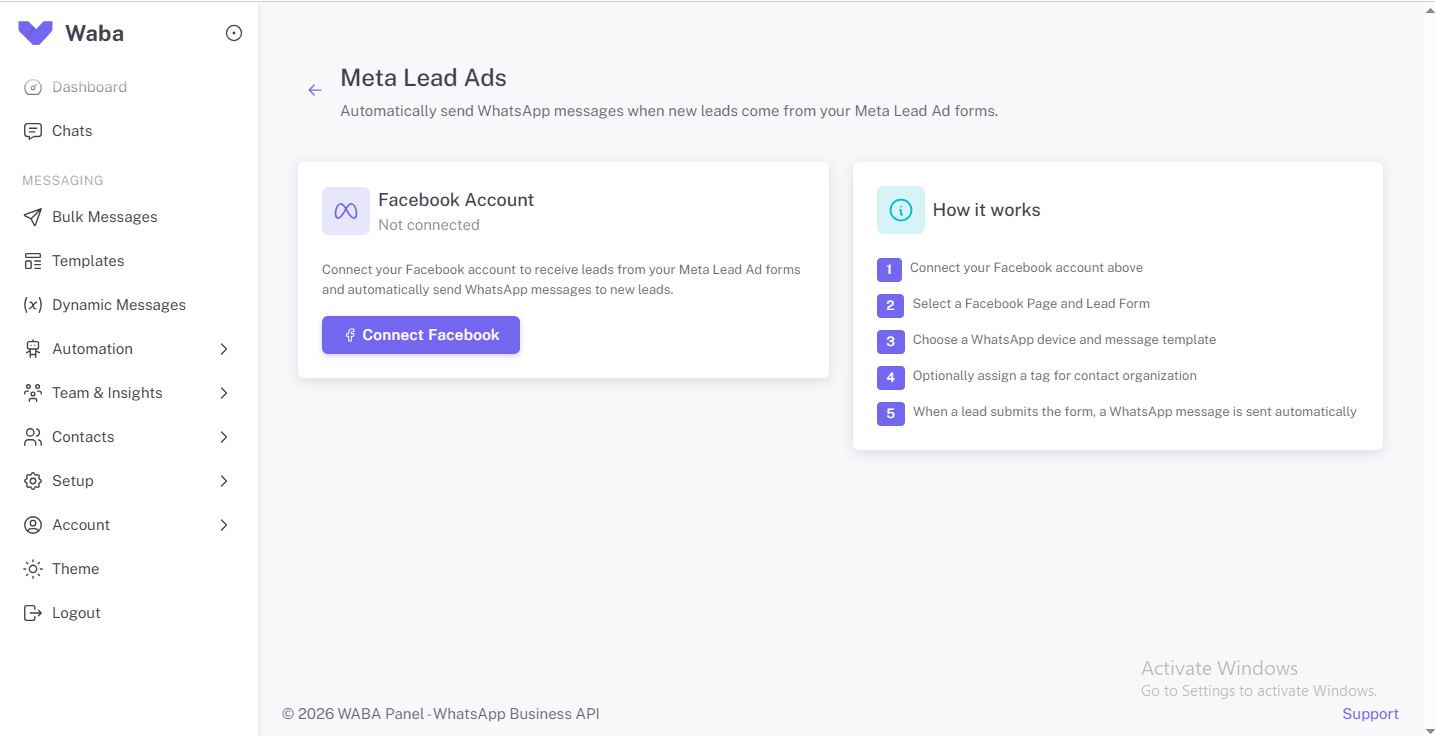
Task: Select the Bulk Messages send icon
Action: tap(33, 216)
